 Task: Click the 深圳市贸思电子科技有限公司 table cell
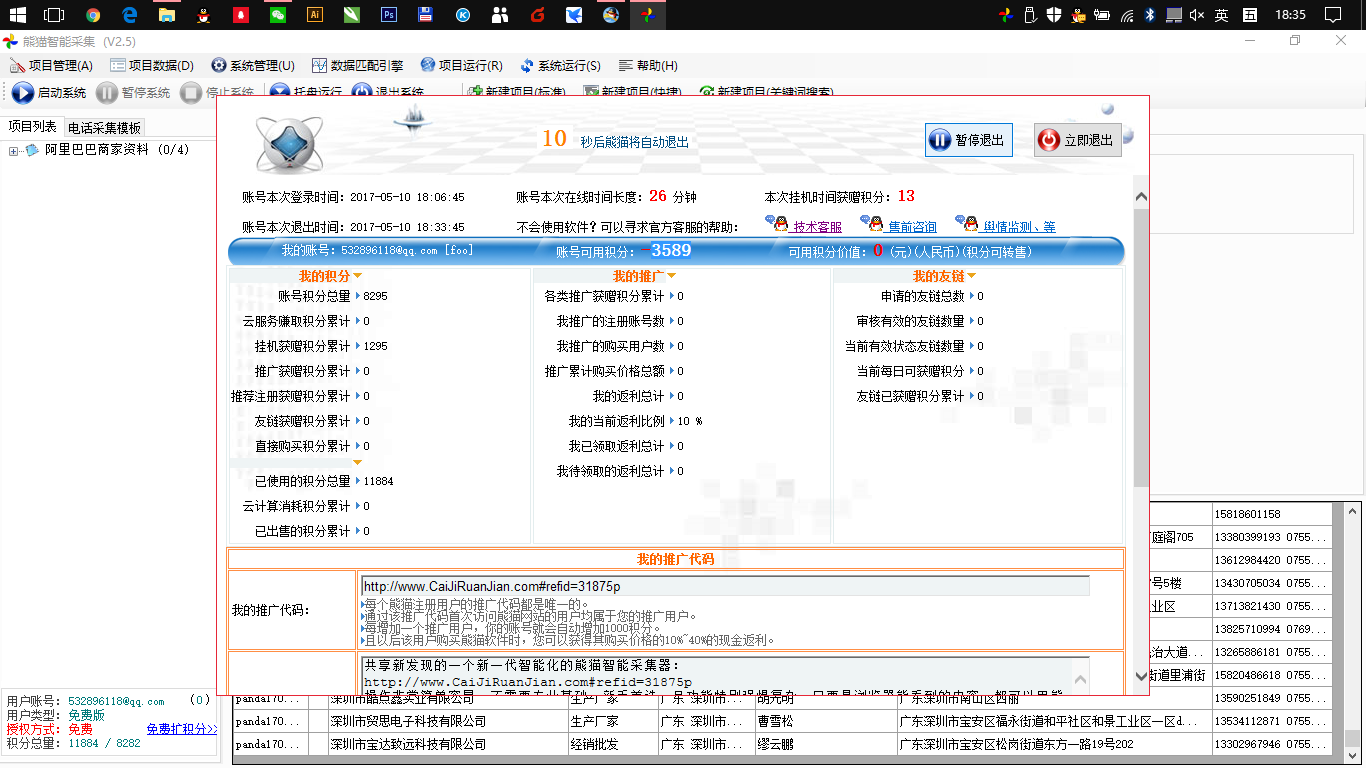(x=448, y=721)
